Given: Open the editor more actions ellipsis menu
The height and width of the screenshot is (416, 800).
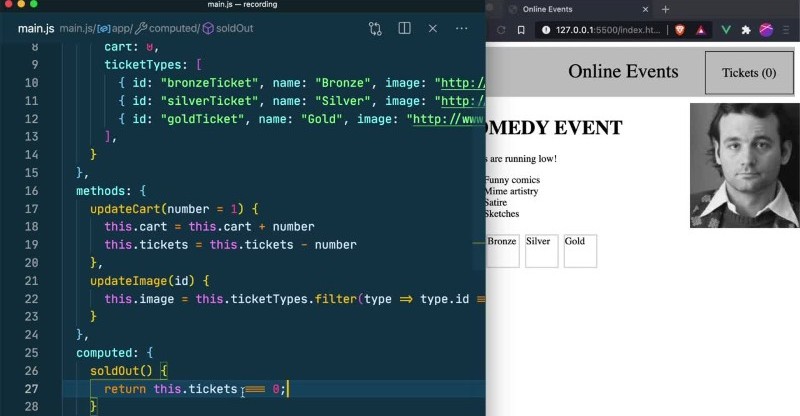Looking at the screenshot, I should 461,28.
